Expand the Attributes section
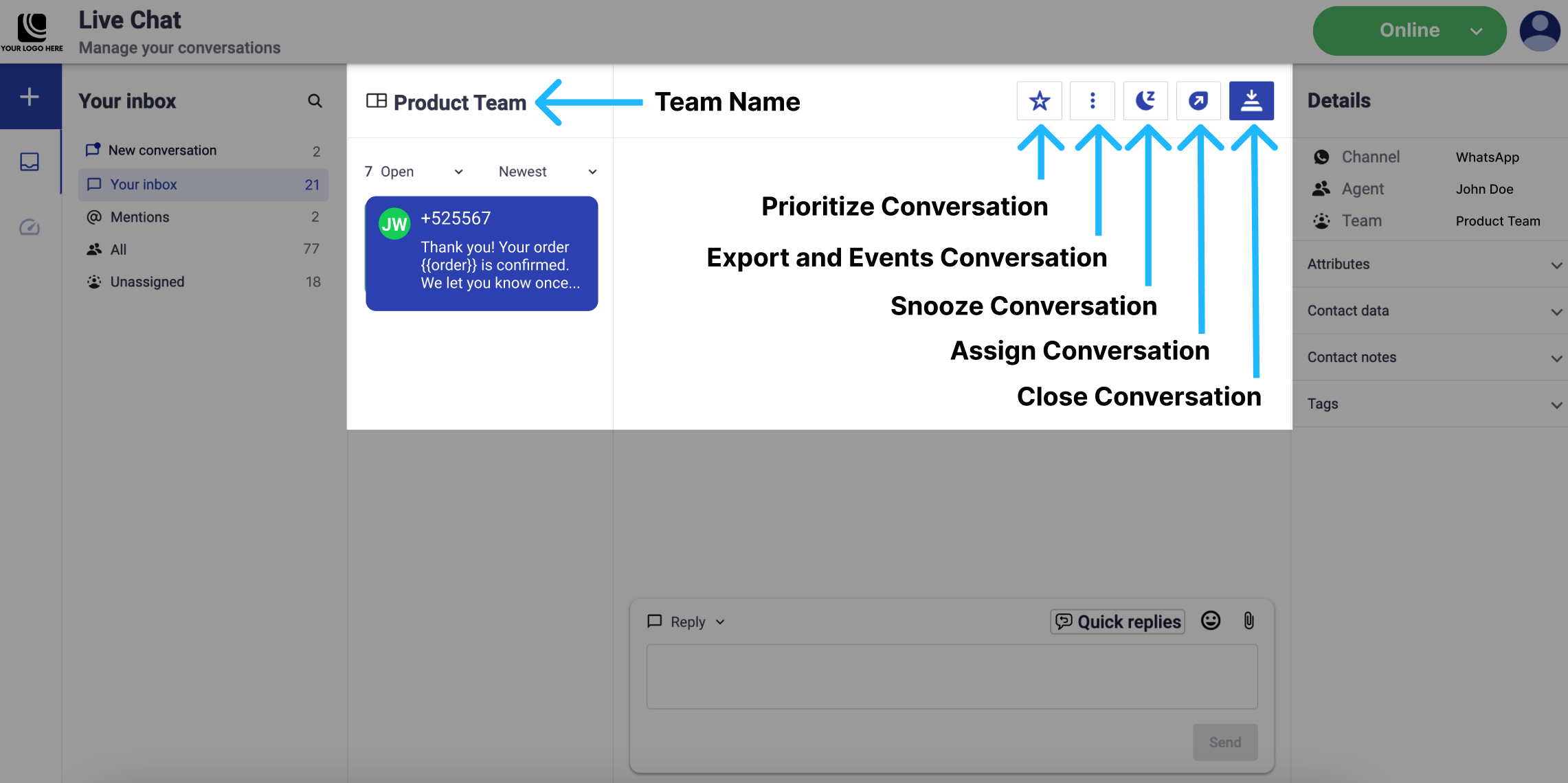1568x783 pixels. pos(1433,264)
